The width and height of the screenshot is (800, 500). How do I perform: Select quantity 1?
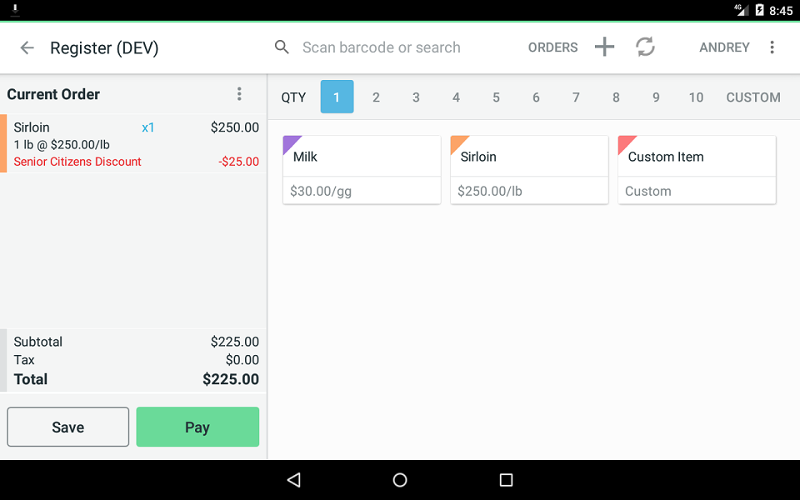click(337, 96)
